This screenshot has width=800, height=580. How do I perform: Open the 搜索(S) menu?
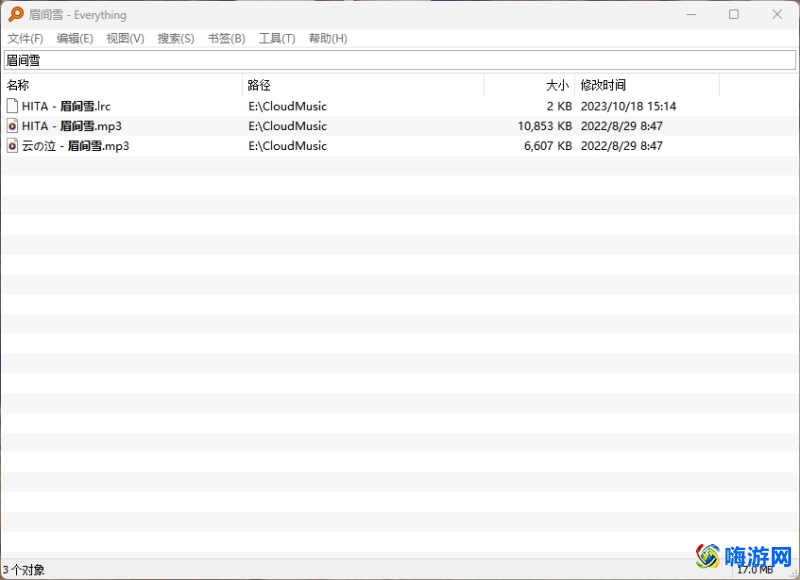(x=176, y=38)
